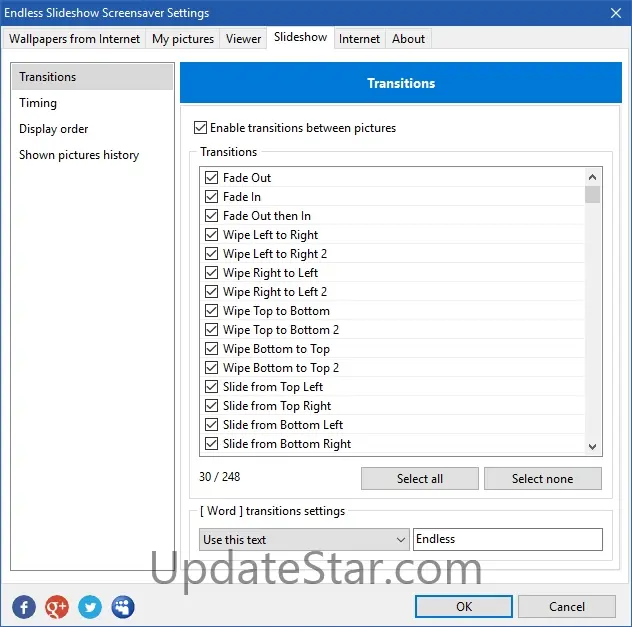Click the transitions list scroll up arrow
Screen dimensions: 632x627
point(592,177)
